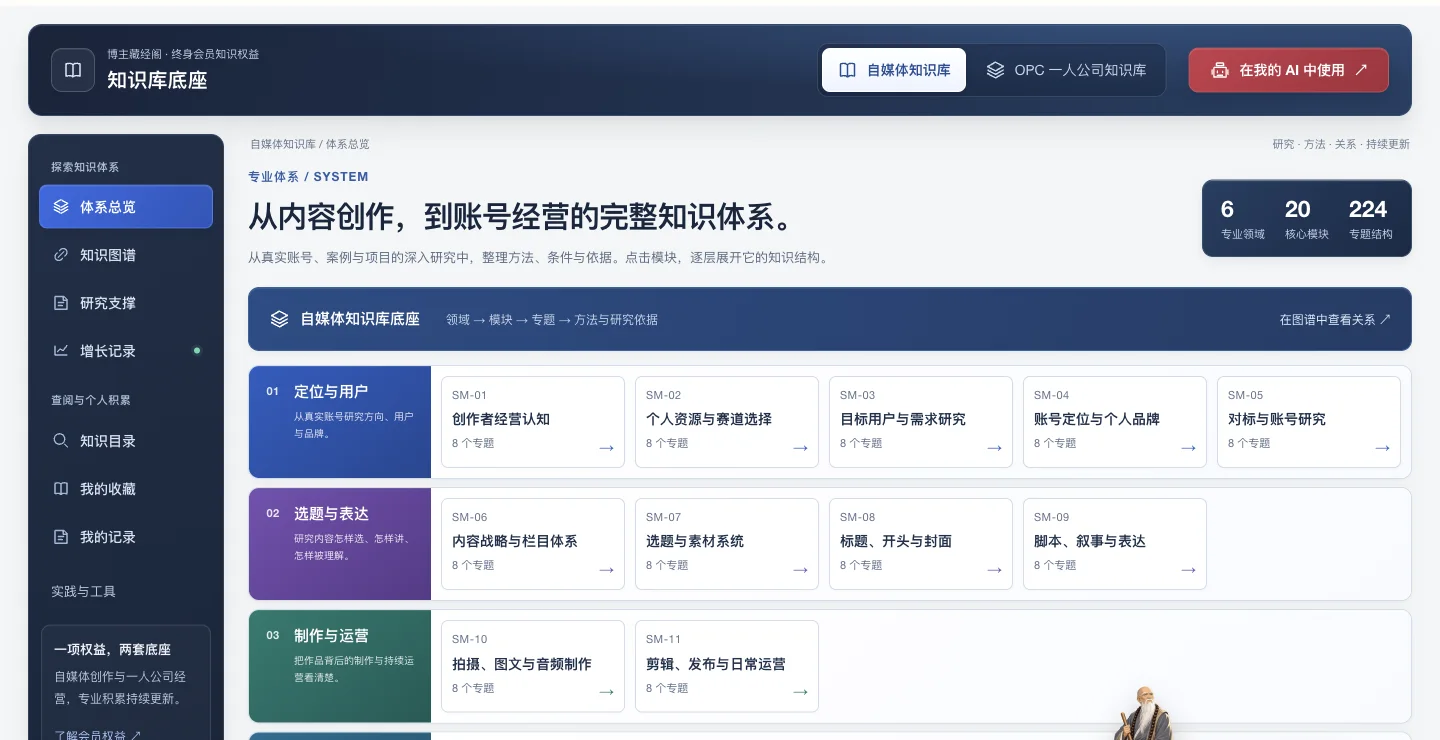1440x740 pixels.
Task: Click the arrow on 选题与素材系统 card
Action: coord(800,570)
